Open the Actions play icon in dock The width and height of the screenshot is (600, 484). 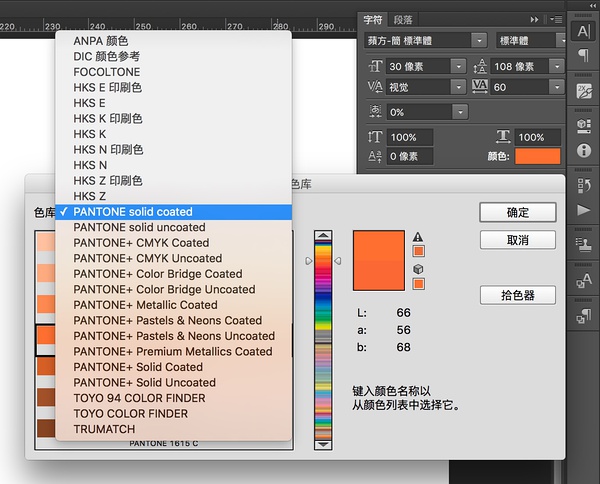pyautogui.click(x=584, y=210)
